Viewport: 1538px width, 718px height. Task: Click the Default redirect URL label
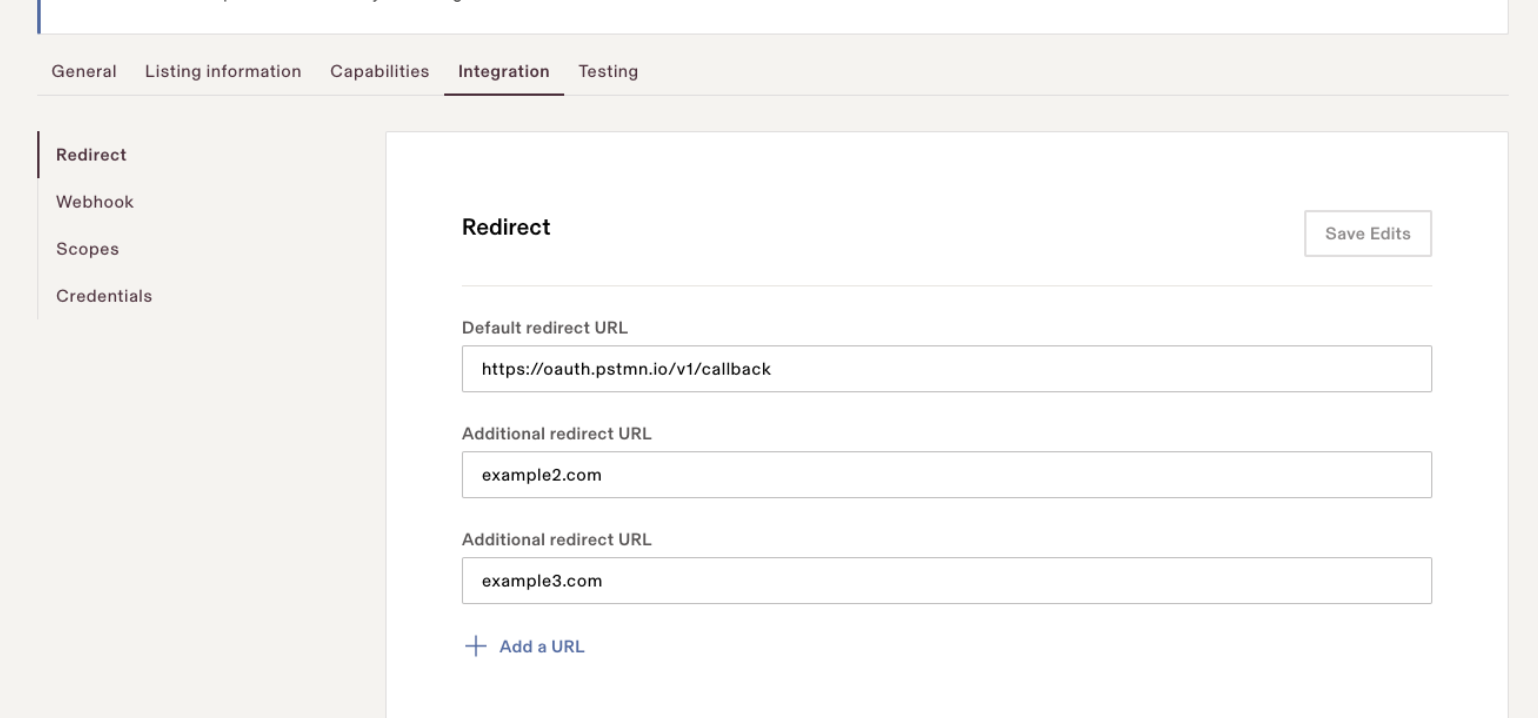tap(545, 327)
